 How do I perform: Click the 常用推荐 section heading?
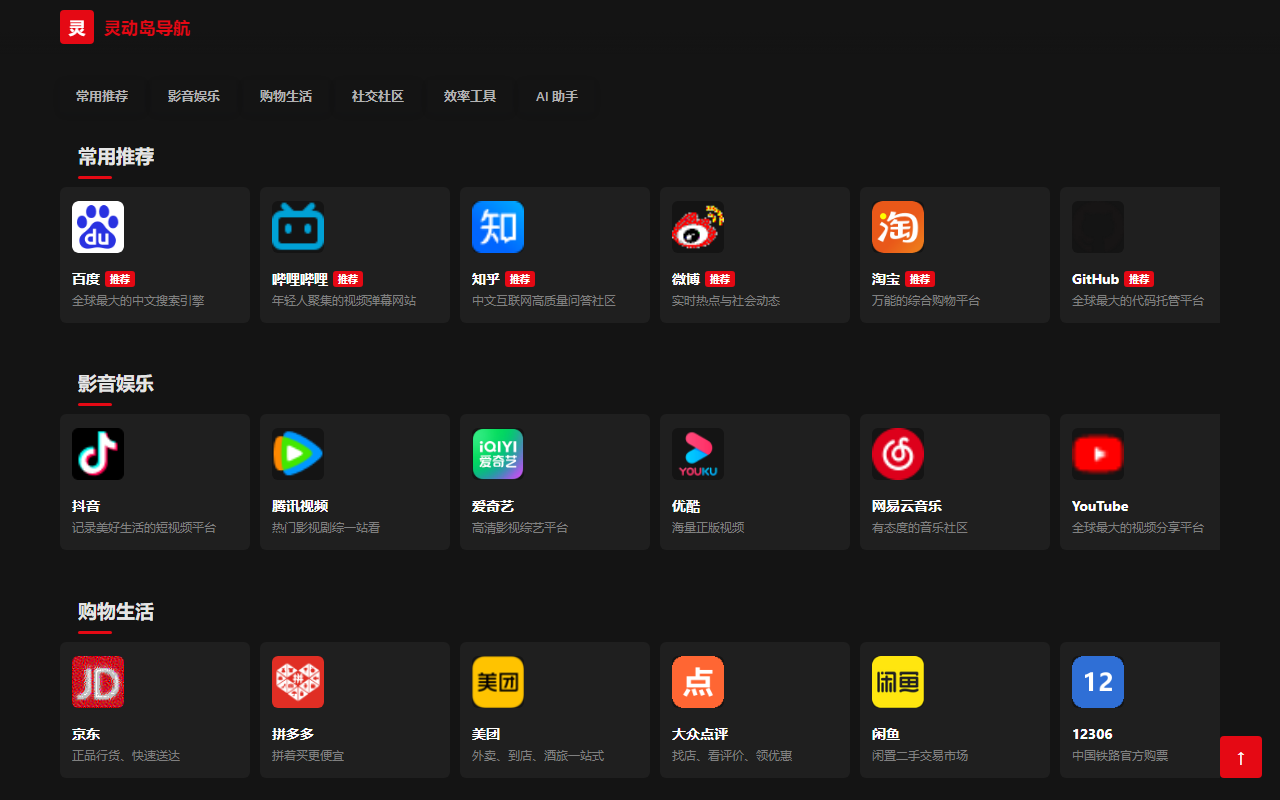pos(116,157)
